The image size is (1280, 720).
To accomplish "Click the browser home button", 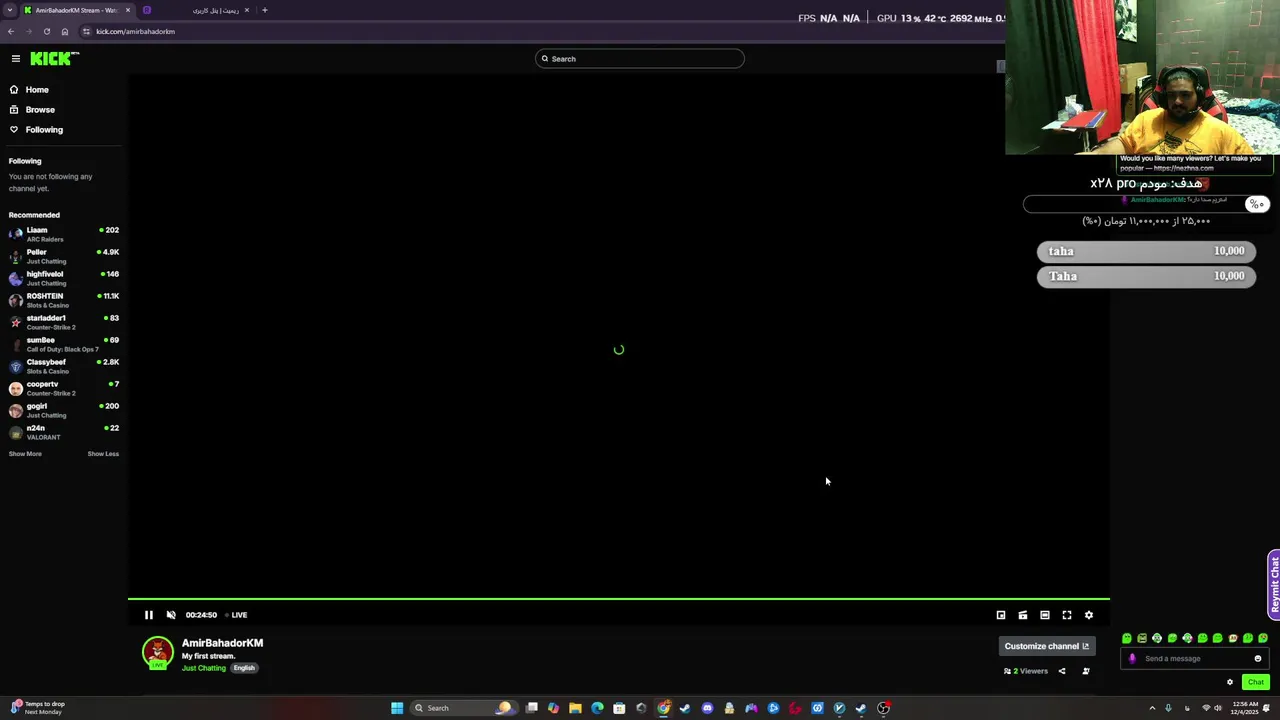I will coord(65,31).
